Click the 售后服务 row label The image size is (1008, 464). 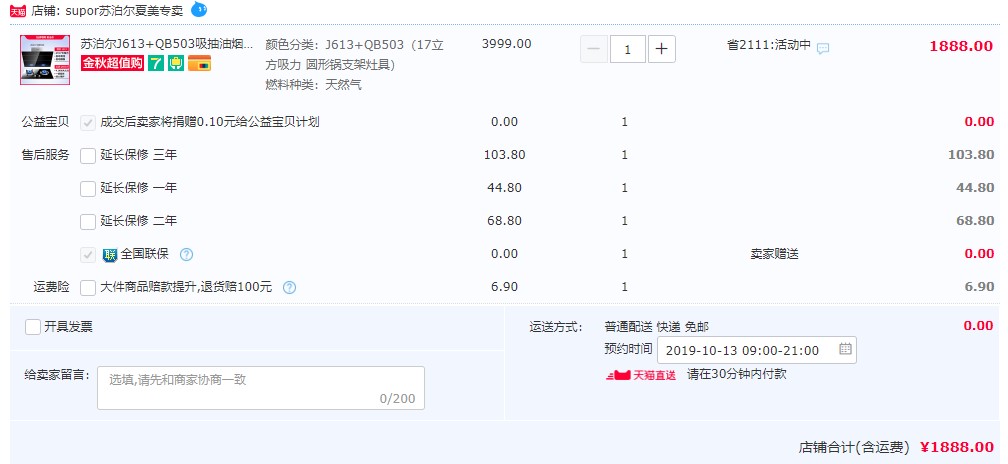[45, 155]
